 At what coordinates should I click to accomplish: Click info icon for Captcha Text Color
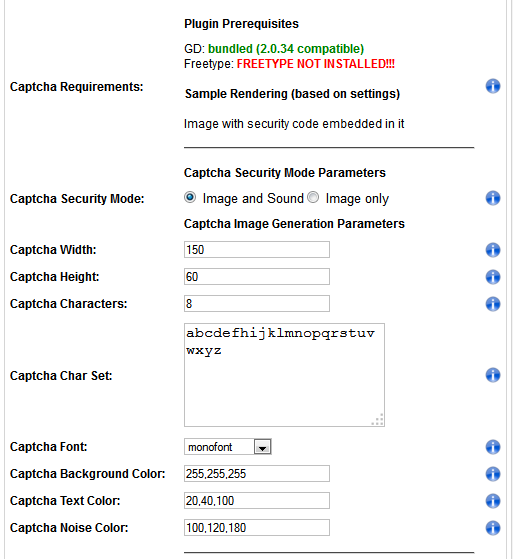point(493,501)
